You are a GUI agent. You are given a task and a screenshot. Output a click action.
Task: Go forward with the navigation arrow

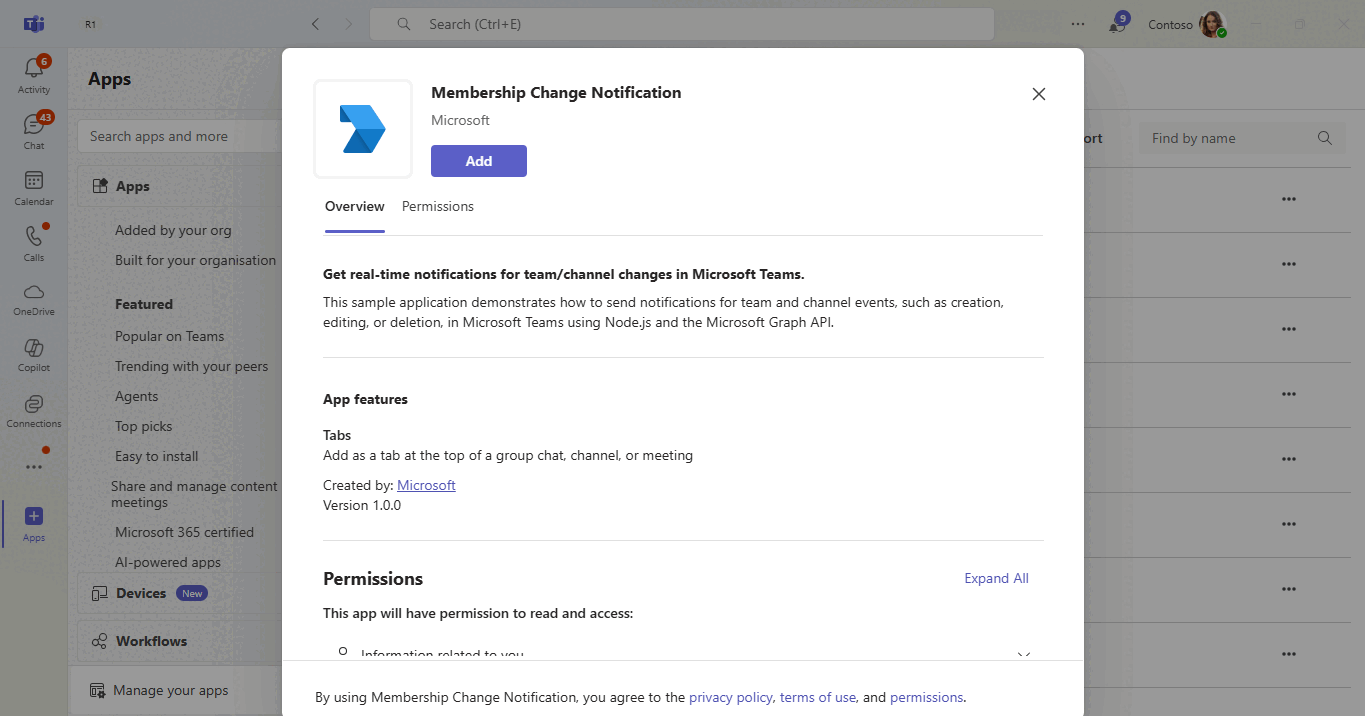[348, 24]
